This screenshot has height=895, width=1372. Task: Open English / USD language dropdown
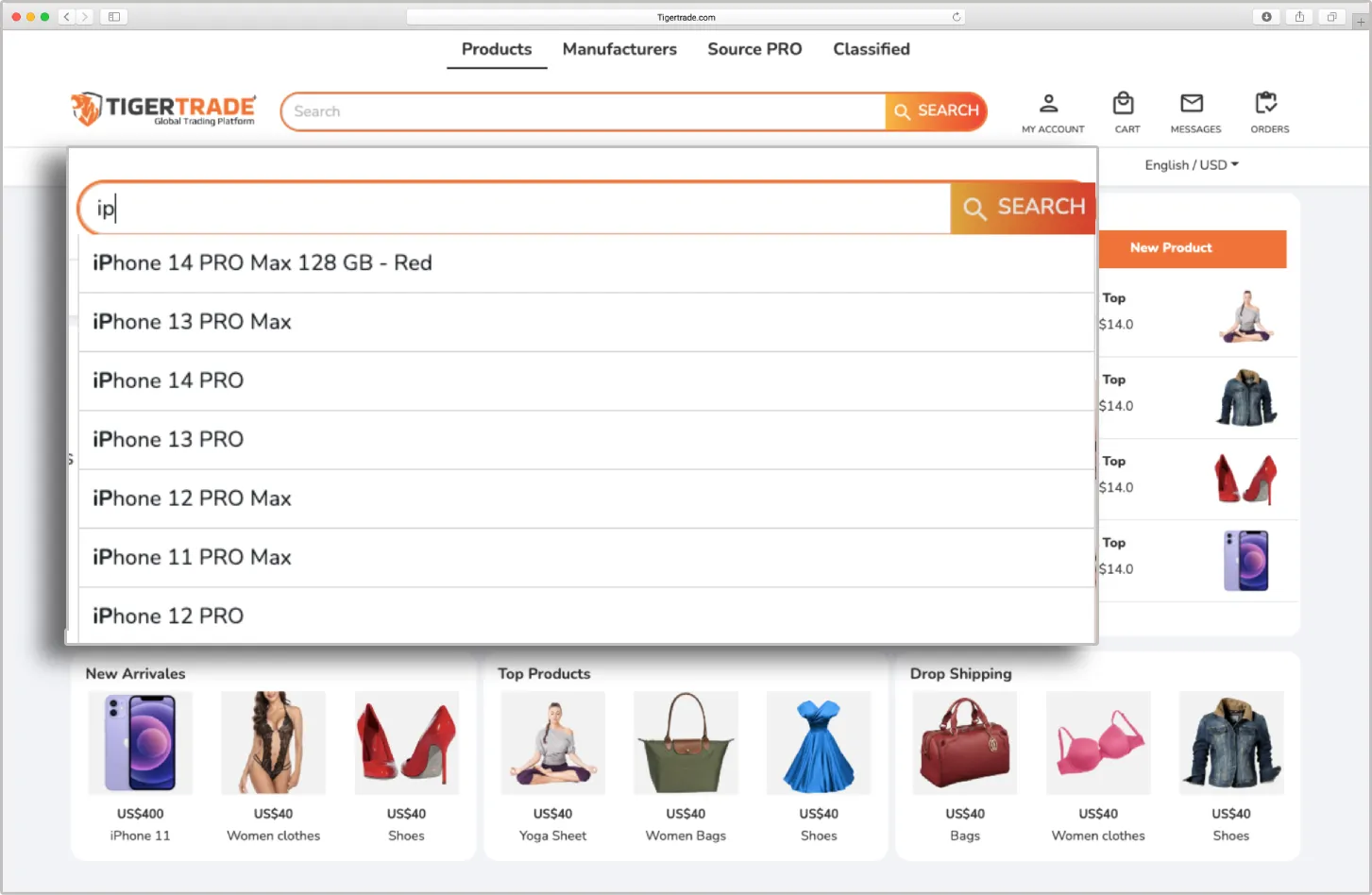click(1192, 165)
